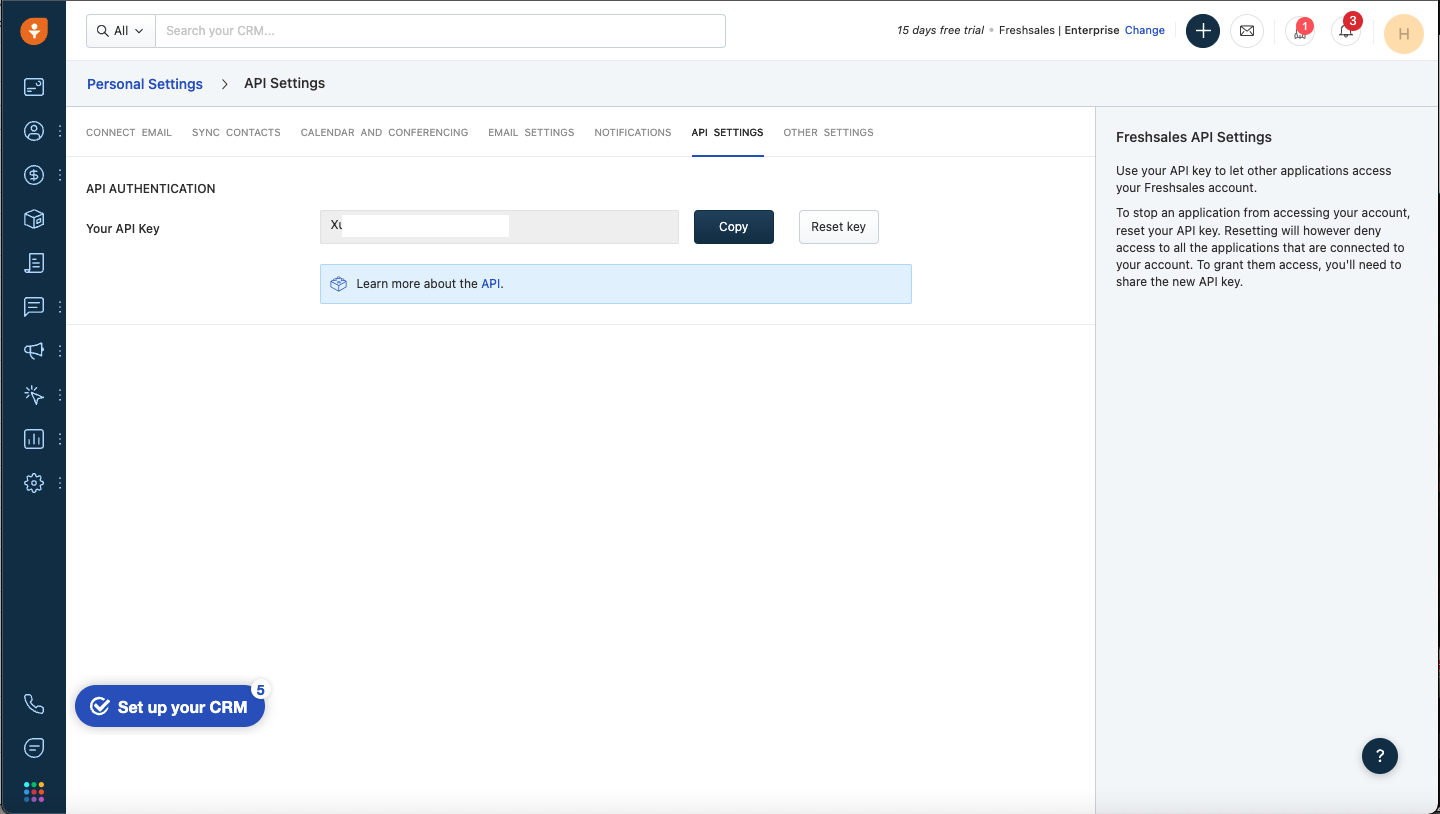Image resolution: width=1440 pixels, height=814 pixels.
Task: Open the chat message icon at the bottom of the sidebar
Action: pos(34,748)
